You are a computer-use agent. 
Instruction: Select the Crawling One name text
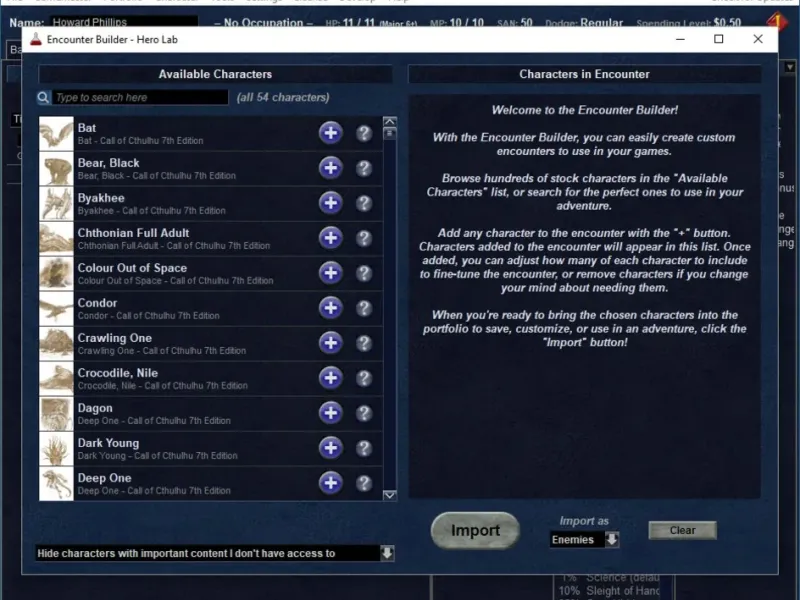115,338
